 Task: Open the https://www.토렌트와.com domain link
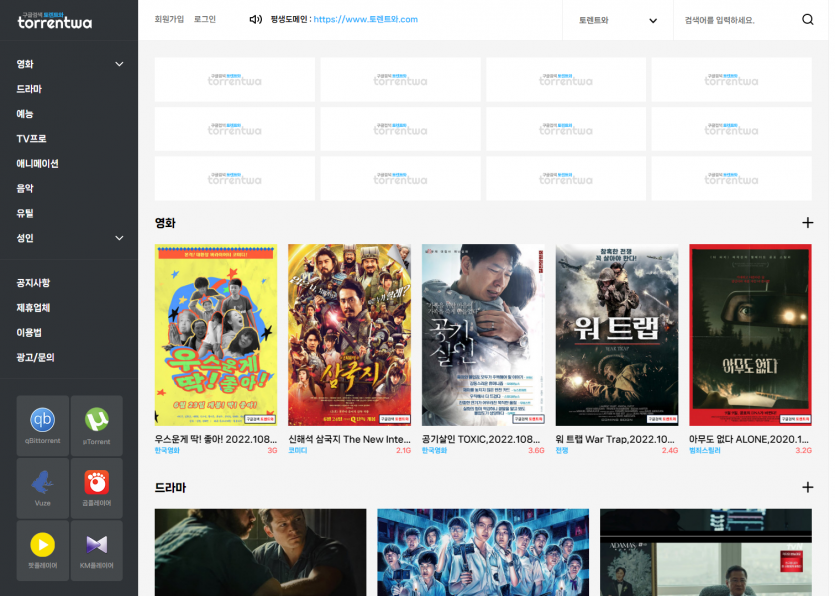pos(365,19)
